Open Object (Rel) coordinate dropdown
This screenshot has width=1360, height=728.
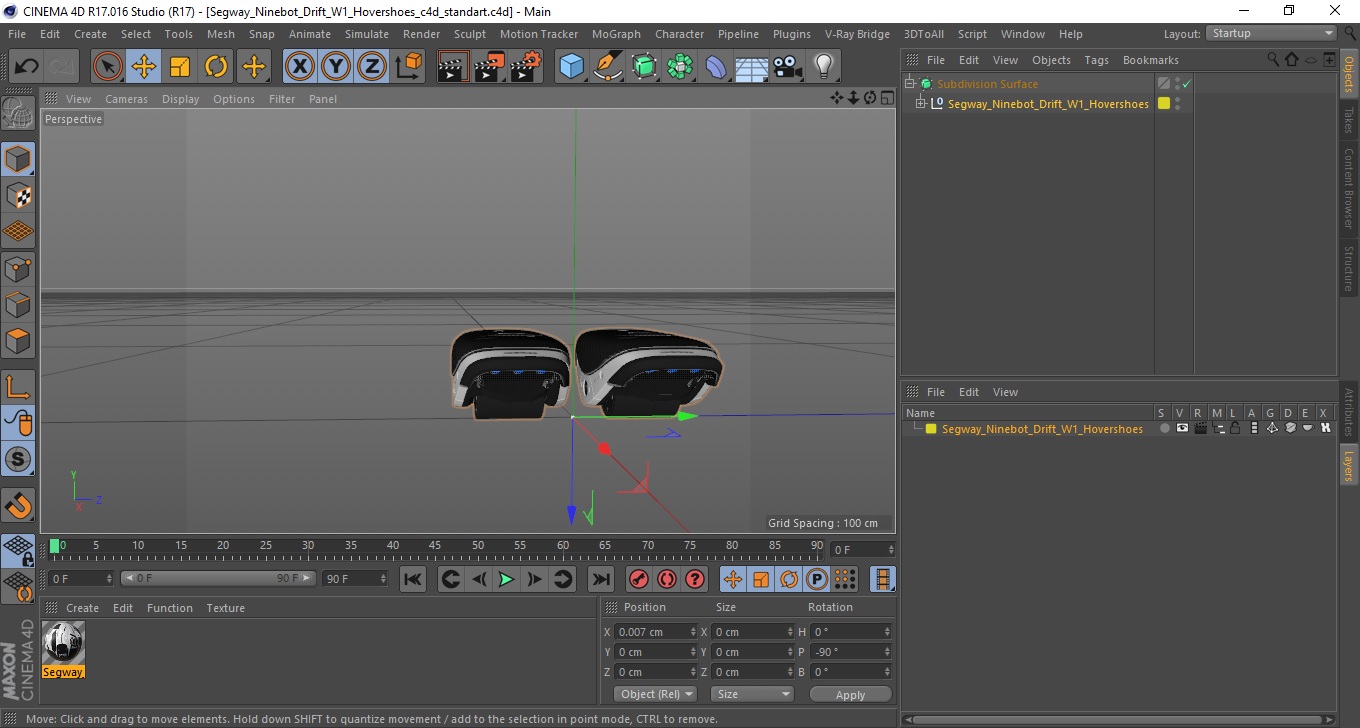656,694
